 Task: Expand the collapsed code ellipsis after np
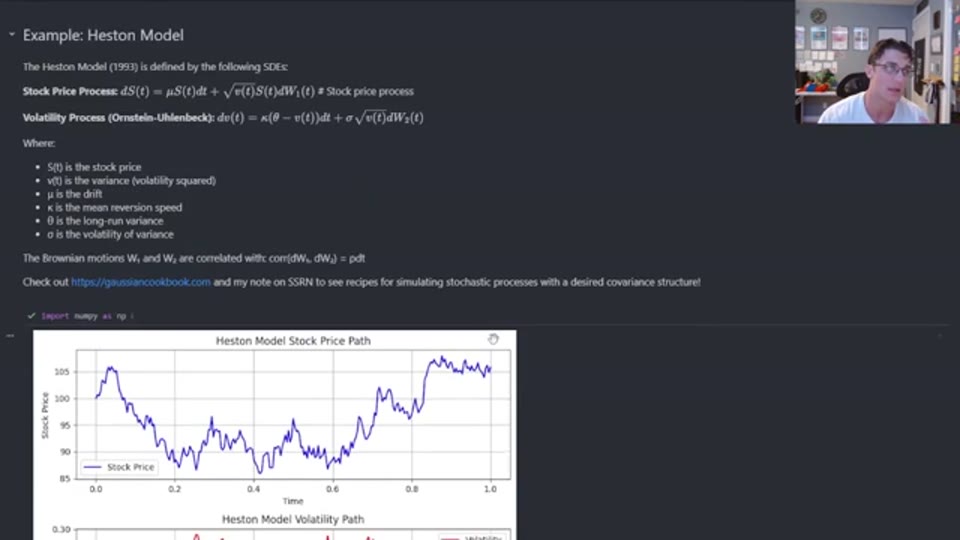tap(132, 317)
